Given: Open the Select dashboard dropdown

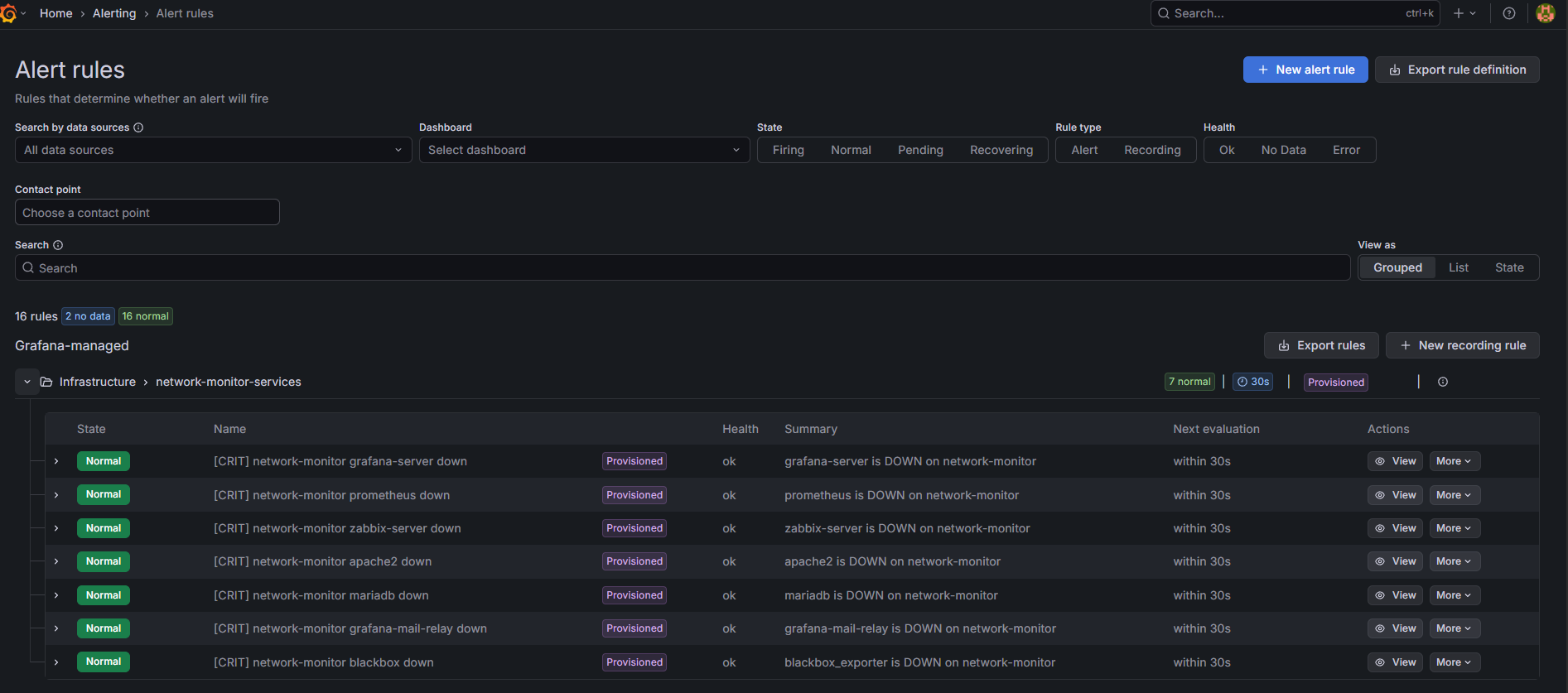Looking at the screenshot, I should (x=584, y=150).
